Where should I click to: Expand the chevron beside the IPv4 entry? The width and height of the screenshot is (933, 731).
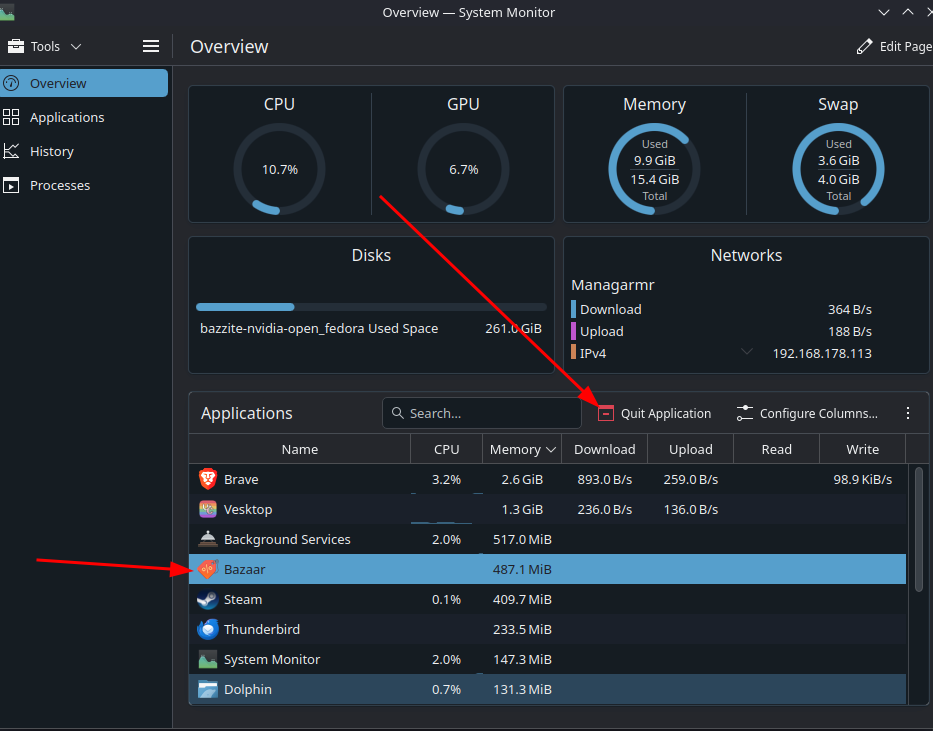746,352
